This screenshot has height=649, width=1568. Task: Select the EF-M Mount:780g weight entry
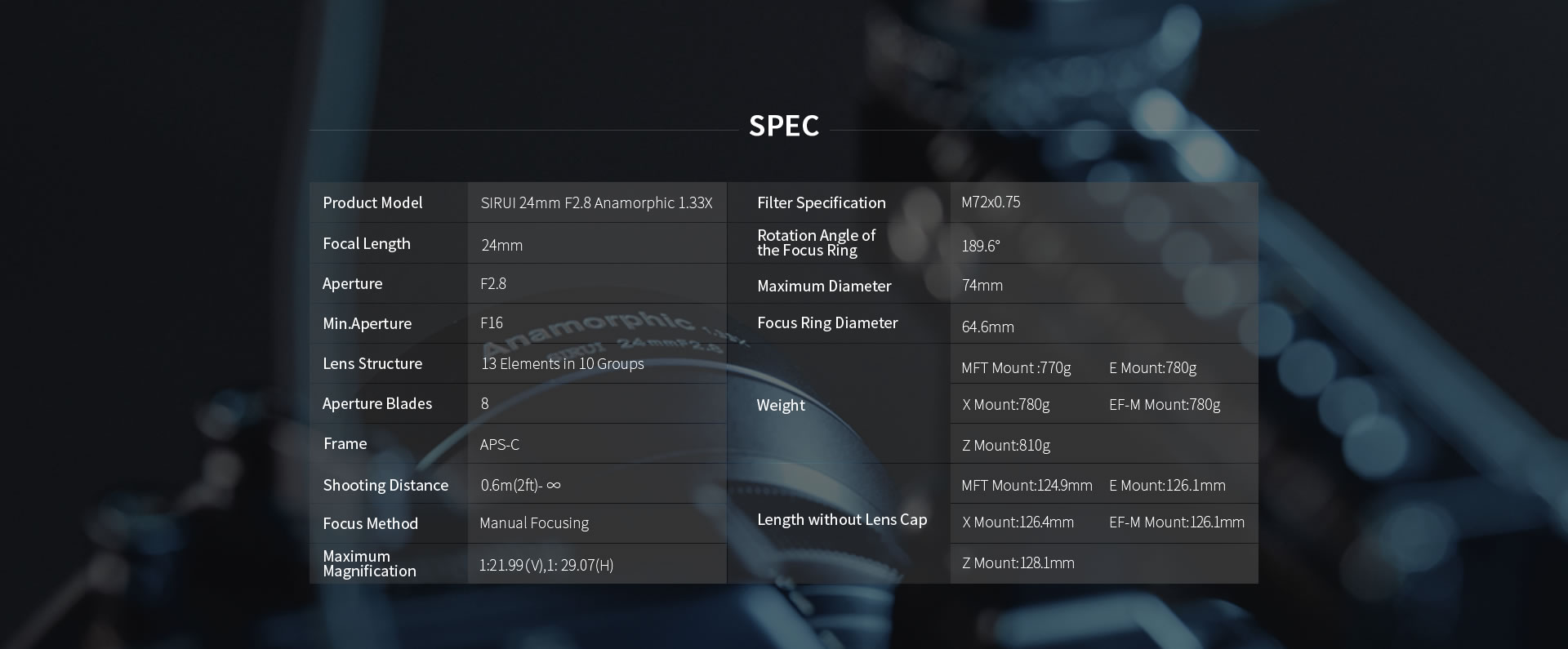click(x=1165, y=404)
